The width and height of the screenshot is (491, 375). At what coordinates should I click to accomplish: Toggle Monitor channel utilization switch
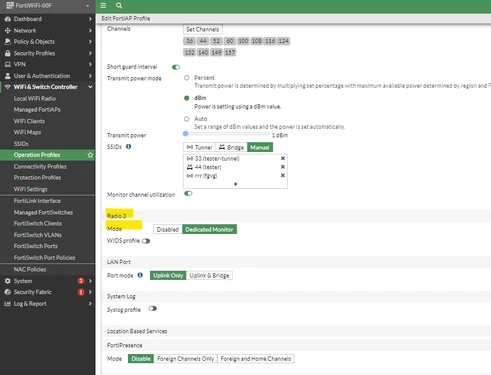(188, 194)
